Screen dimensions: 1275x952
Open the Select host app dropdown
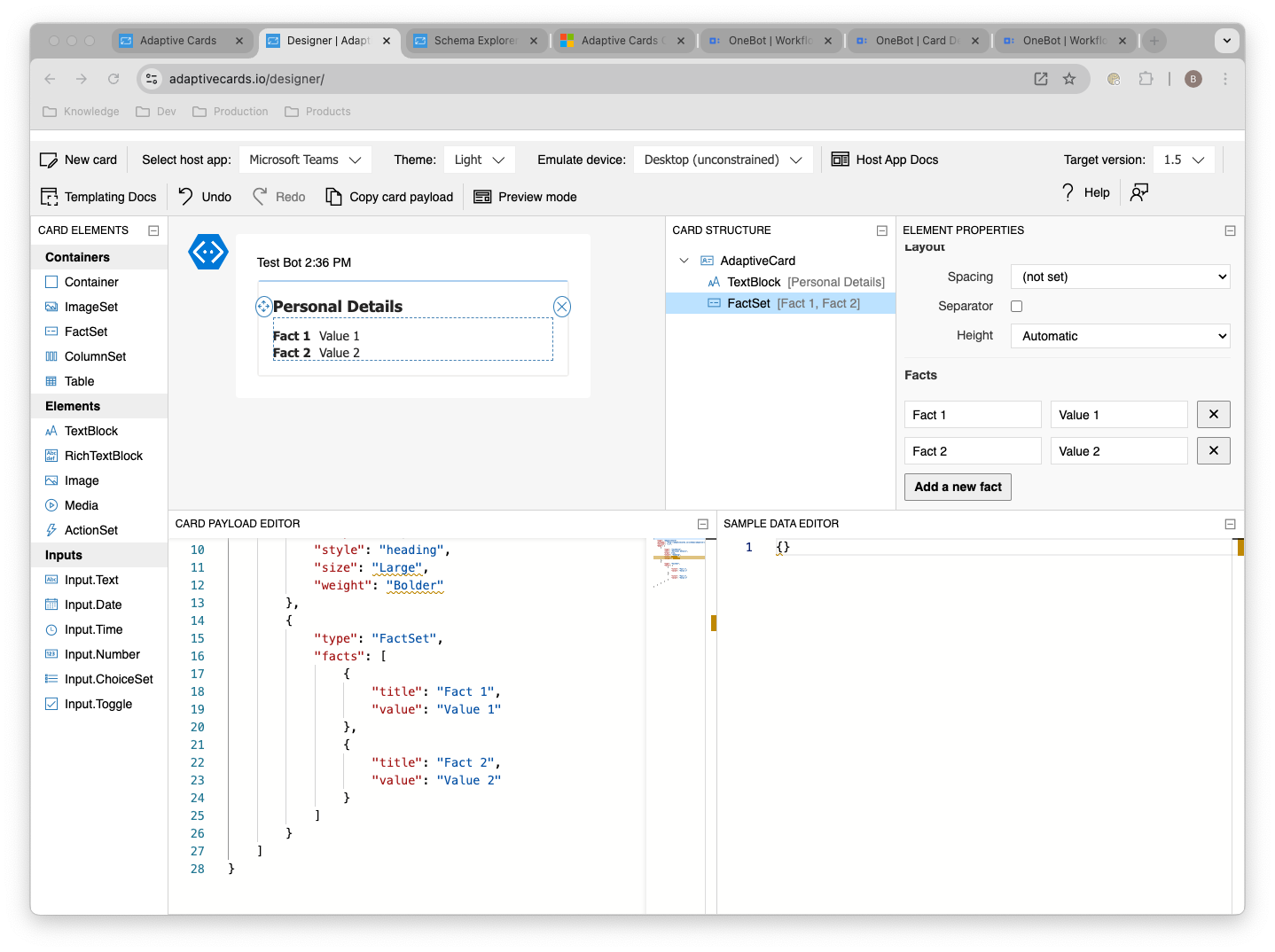click(x=305, y=160)
